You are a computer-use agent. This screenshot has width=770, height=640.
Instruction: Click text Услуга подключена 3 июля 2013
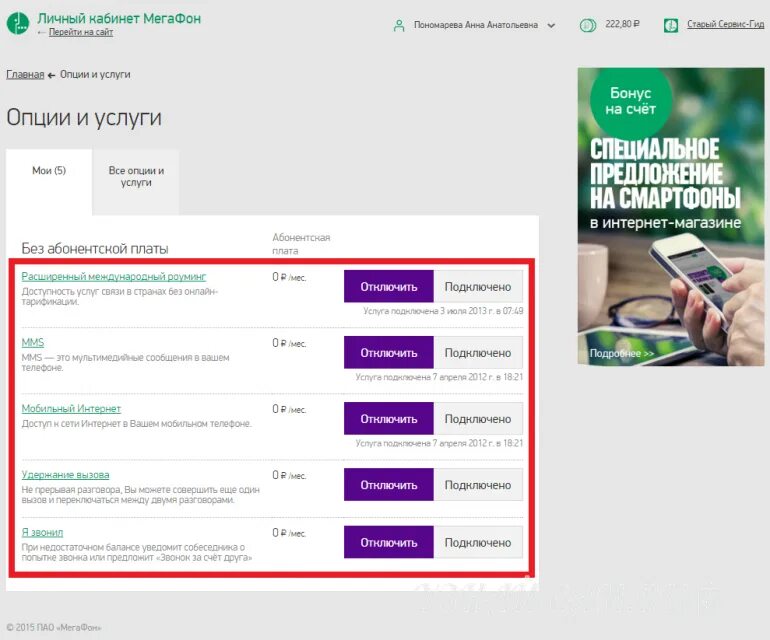pos(443,311)
